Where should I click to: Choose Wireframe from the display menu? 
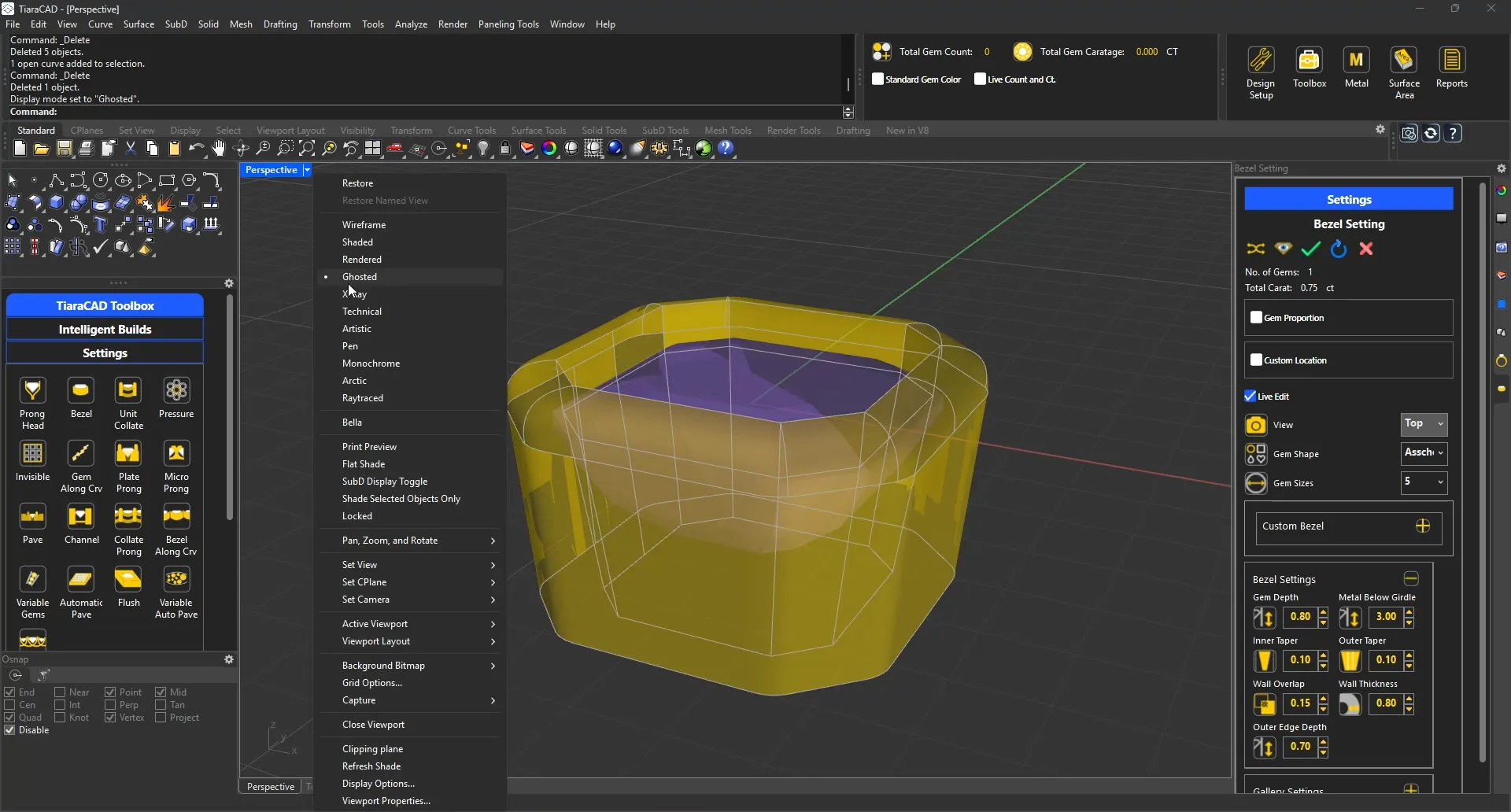(364, 225)
